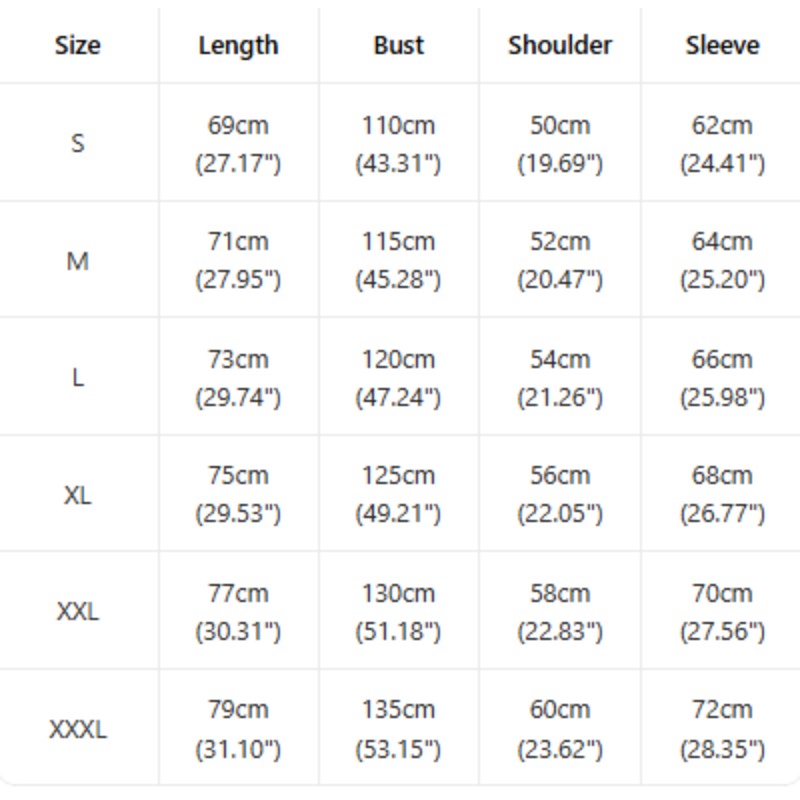Image resolution: width=800 pixels, height=800 pixels.
Task: Click the XXL size row label
Action: pyautogui.click(x=78, y=611)
